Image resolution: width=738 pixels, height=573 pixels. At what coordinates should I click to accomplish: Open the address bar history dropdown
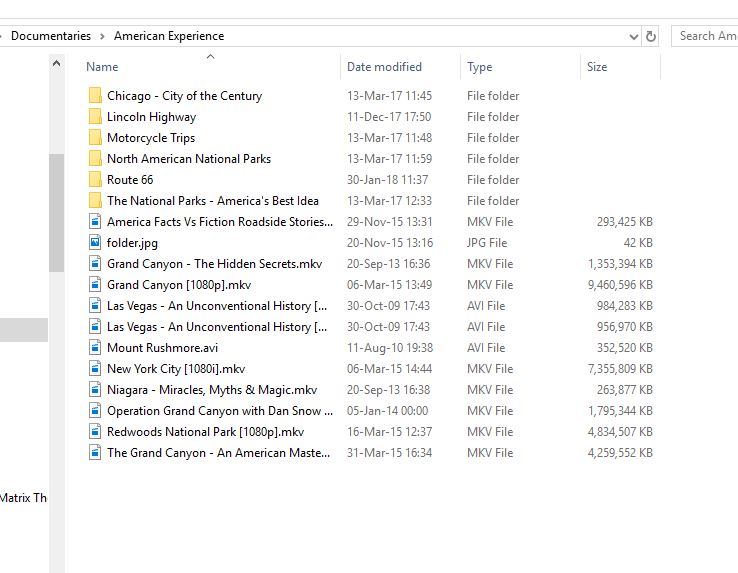[634, 36]
